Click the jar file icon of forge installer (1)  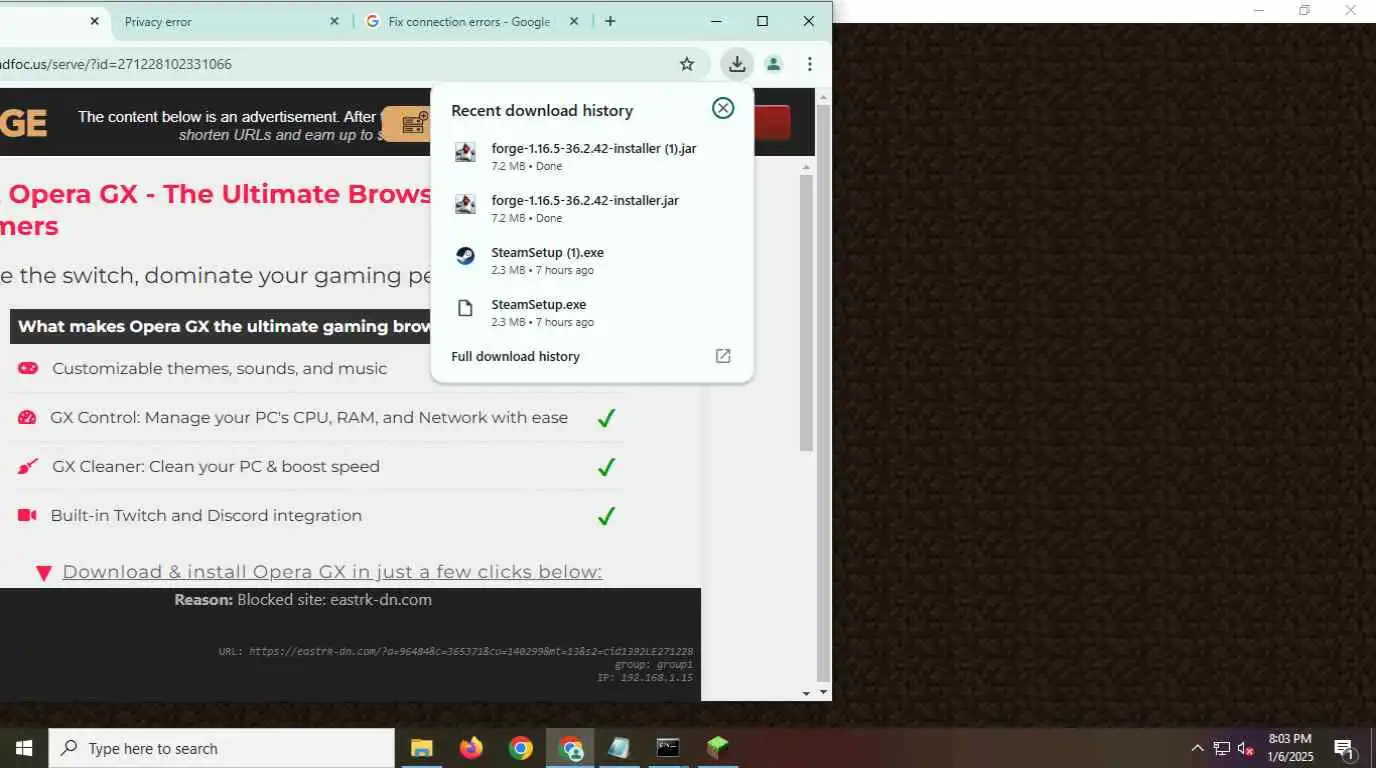[465, 152]
